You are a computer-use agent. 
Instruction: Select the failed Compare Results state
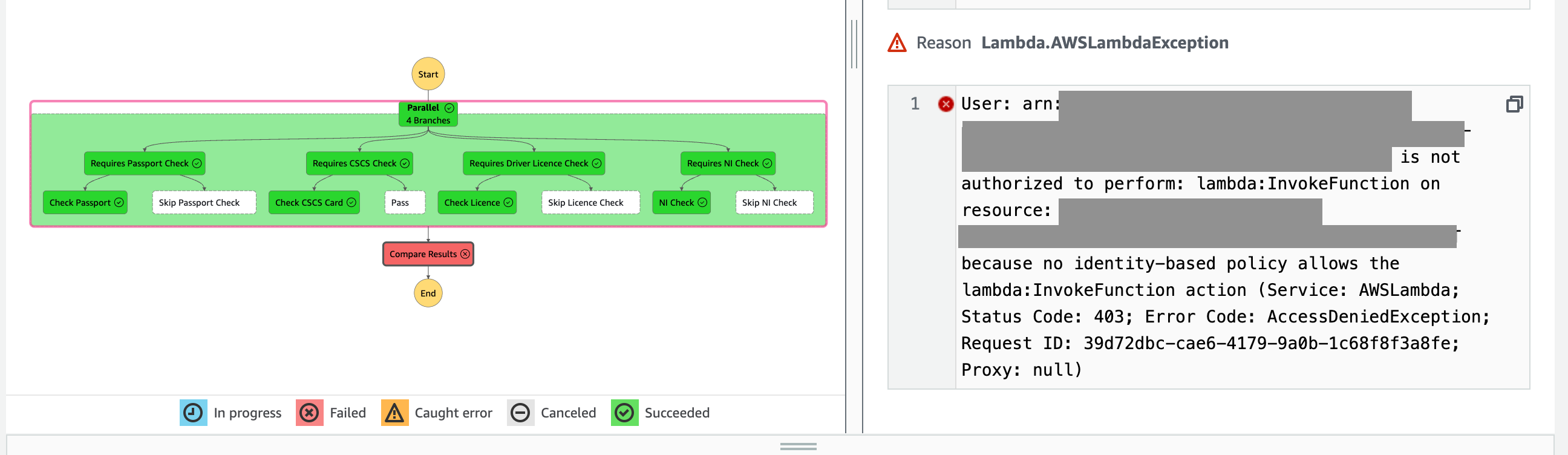tap(428, 254)
